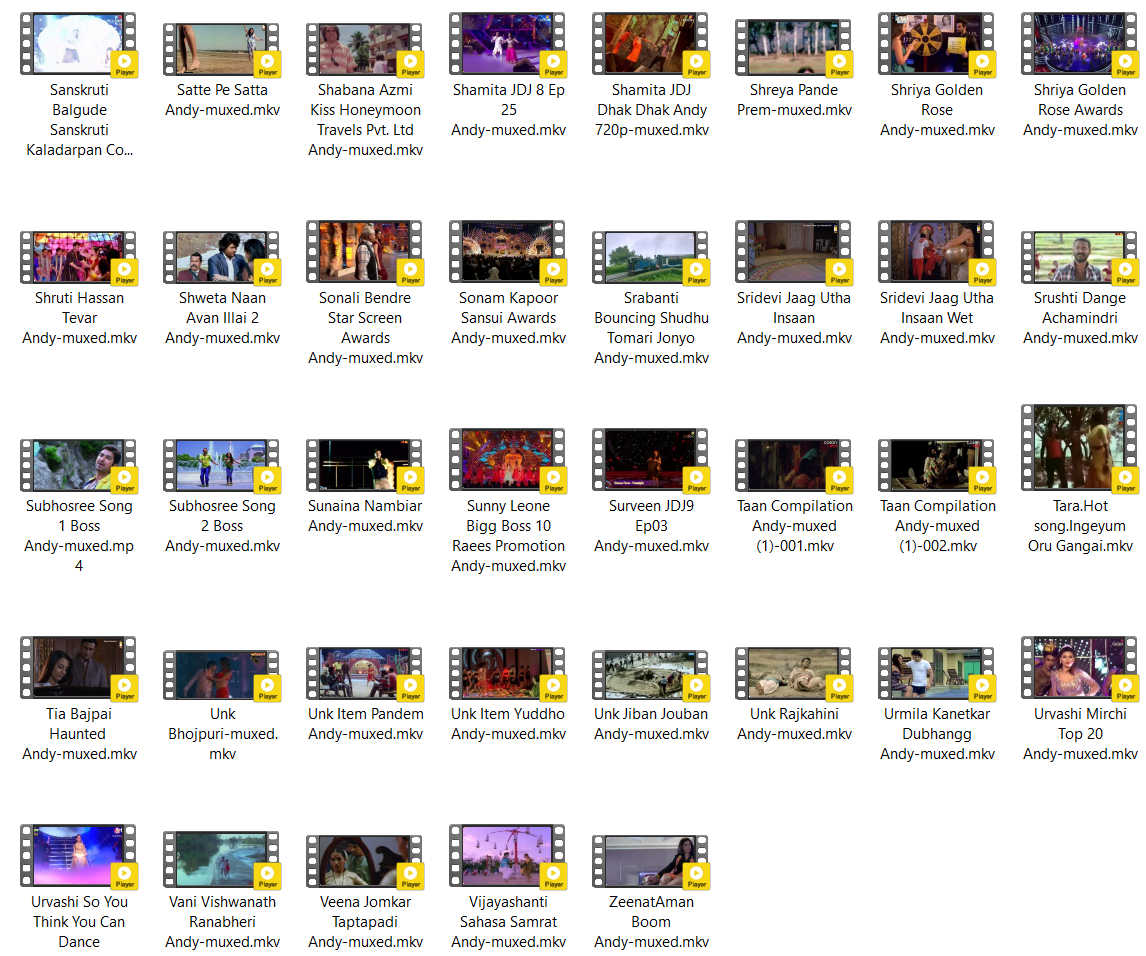Click the file name 'Unk Jiban Jouban Andy-muxed.mkv'

[x=651, y=724]
